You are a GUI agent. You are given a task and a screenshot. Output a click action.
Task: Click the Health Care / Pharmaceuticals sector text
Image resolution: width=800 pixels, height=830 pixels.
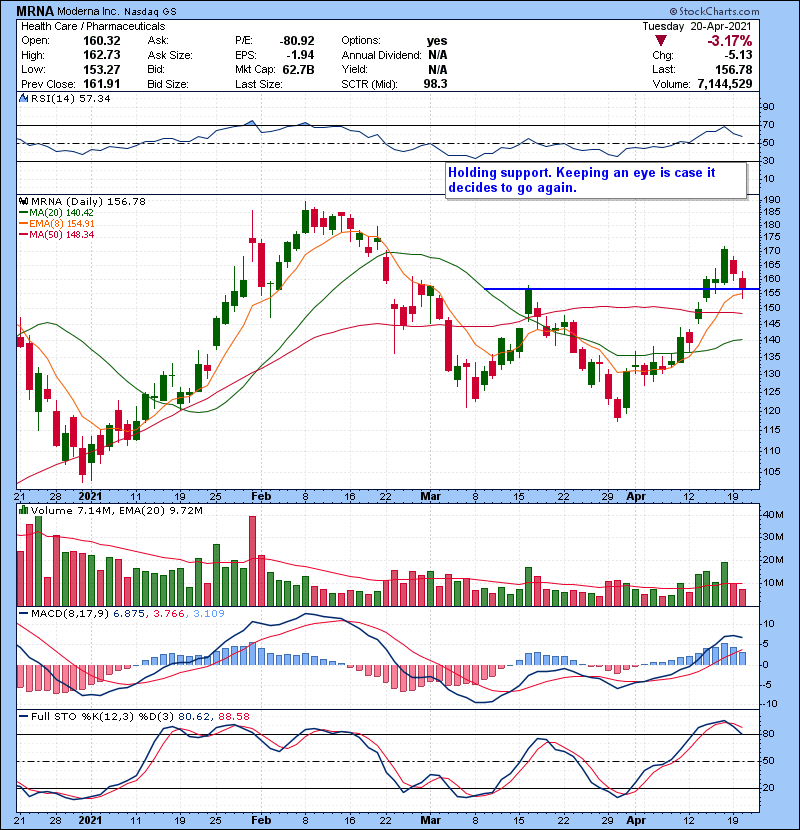pos(93,26)
